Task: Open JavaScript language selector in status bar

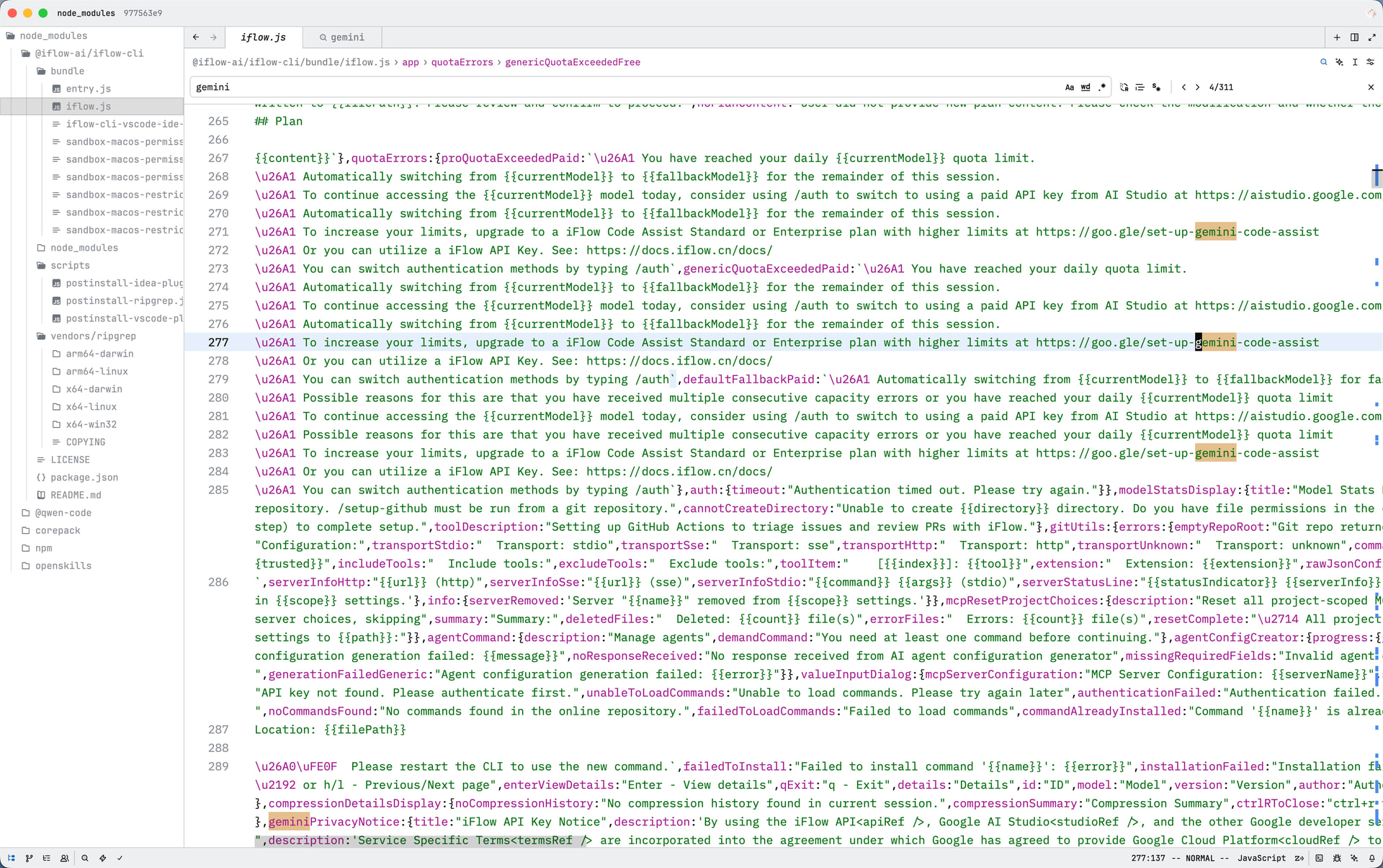Action: [x=1261, y=858]
